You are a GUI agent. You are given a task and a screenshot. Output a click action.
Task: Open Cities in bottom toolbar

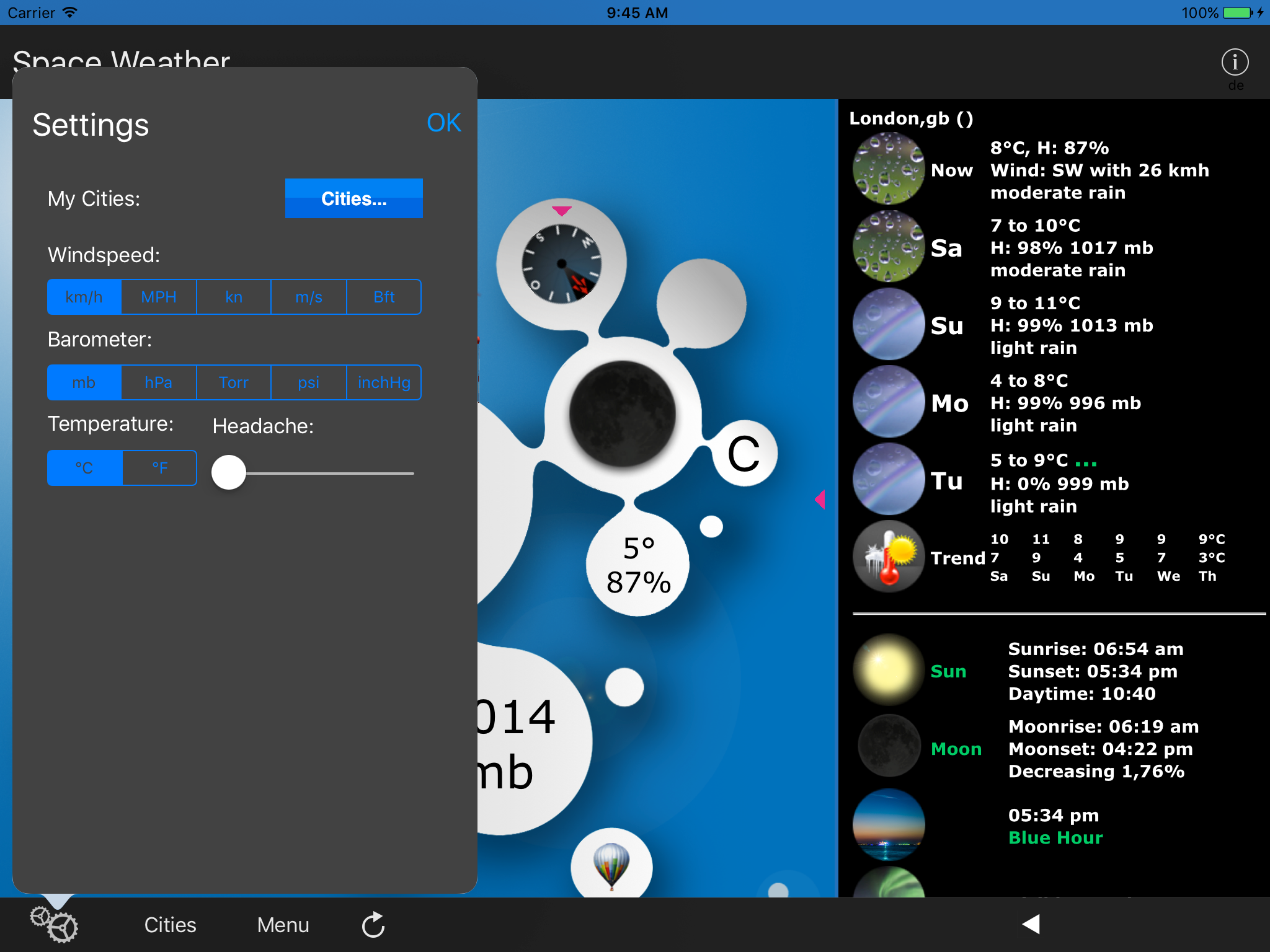(170, 925)
